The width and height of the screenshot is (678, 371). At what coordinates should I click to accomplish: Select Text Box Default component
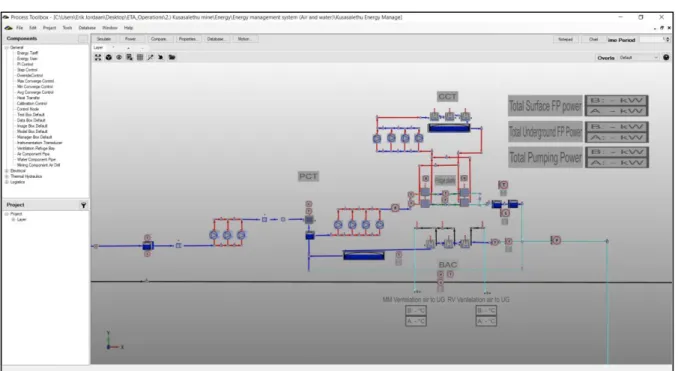31,115
